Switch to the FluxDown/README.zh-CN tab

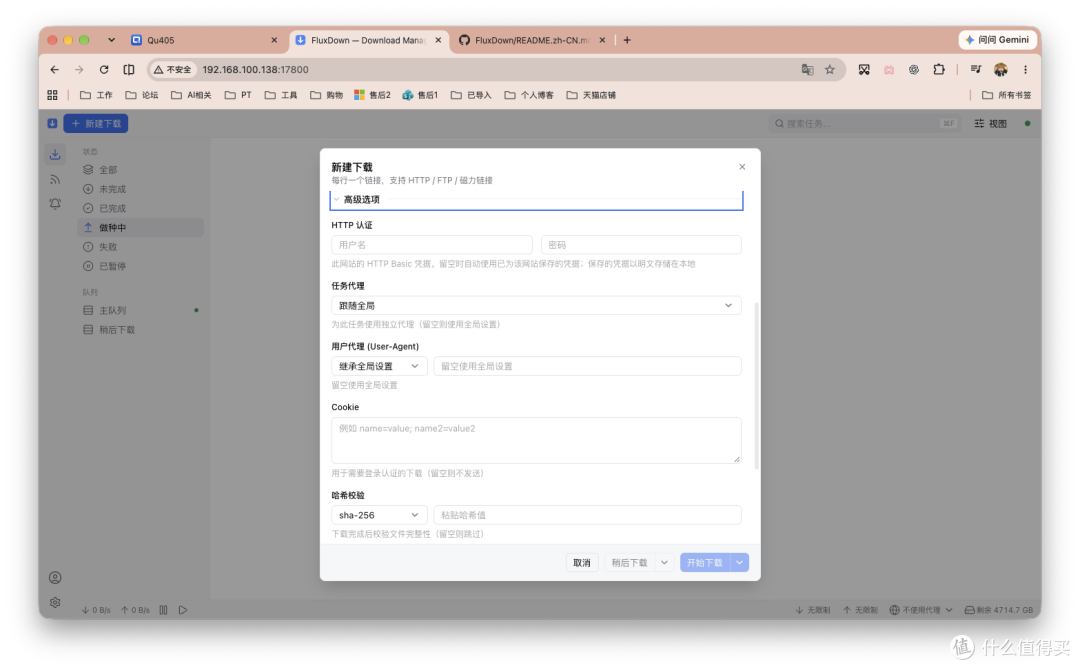coord(532,40)
